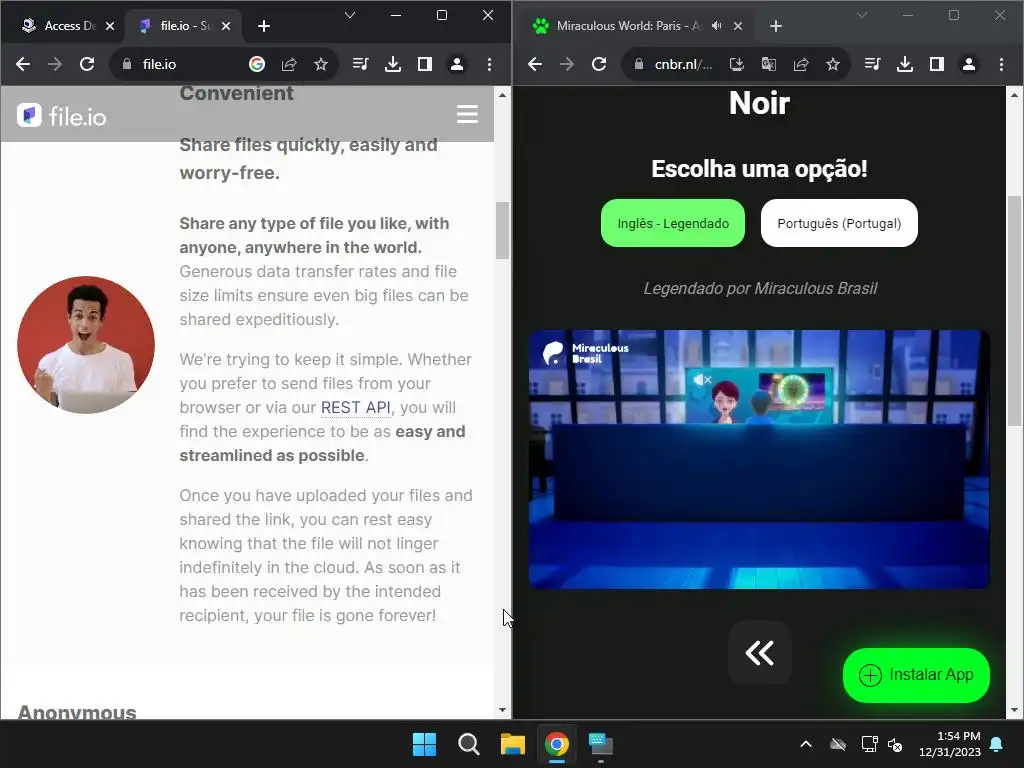This screenshot has width=1024, height=768.
Task: Share the file.io page via share icon
Action: (289, 64)
